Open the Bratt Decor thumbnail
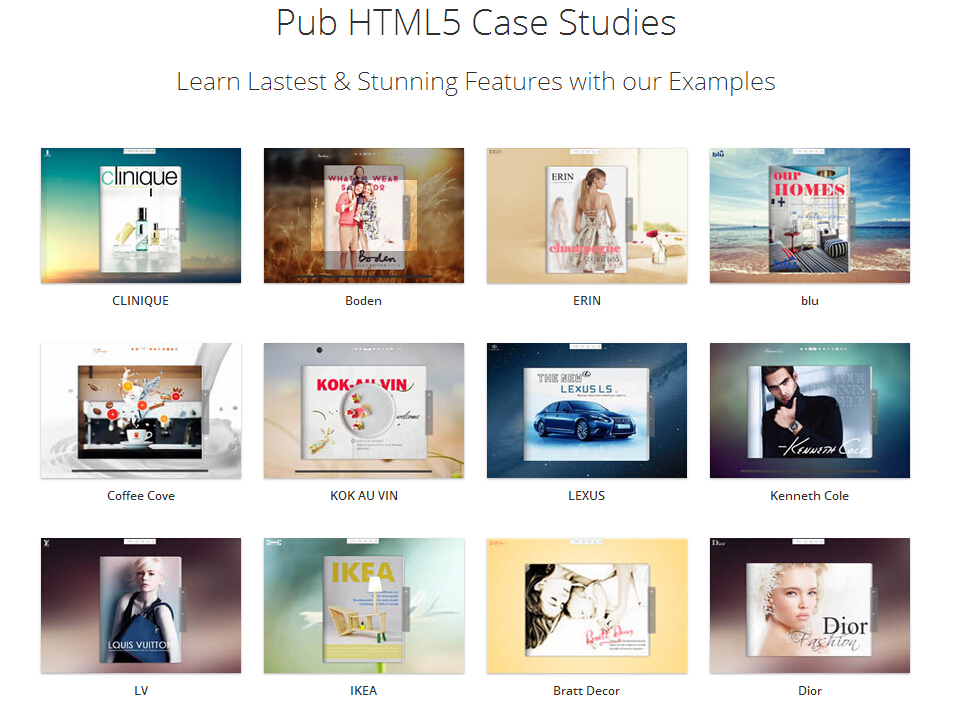This screenshot has height=710, width=954. [587, 605]
